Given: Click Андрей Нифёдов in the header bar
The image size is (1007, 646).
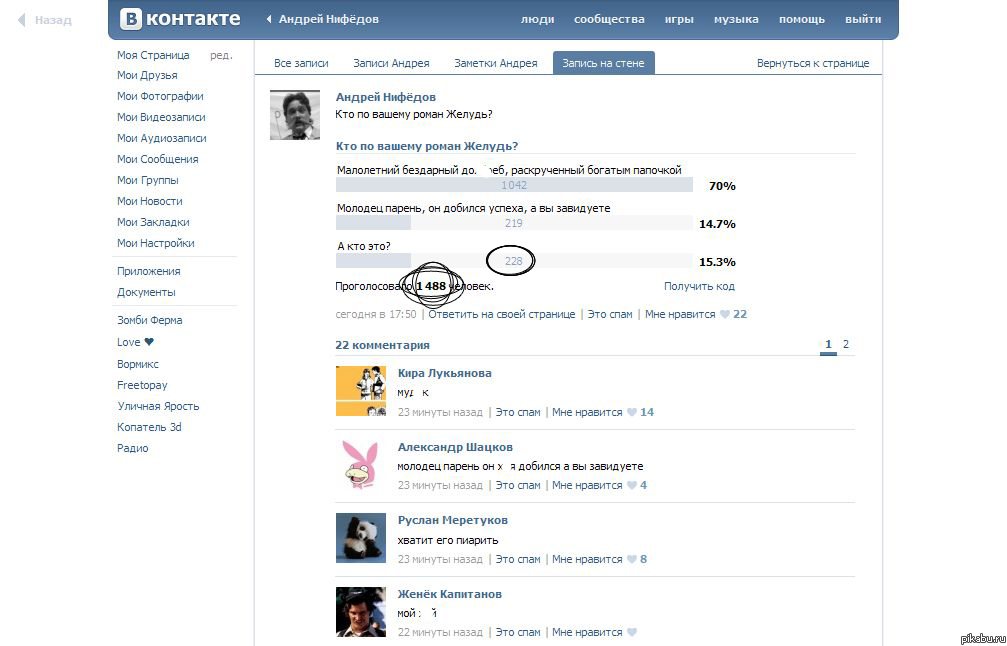Looking at the screenshot, I should pyautogui.click(x=328, y=19).
